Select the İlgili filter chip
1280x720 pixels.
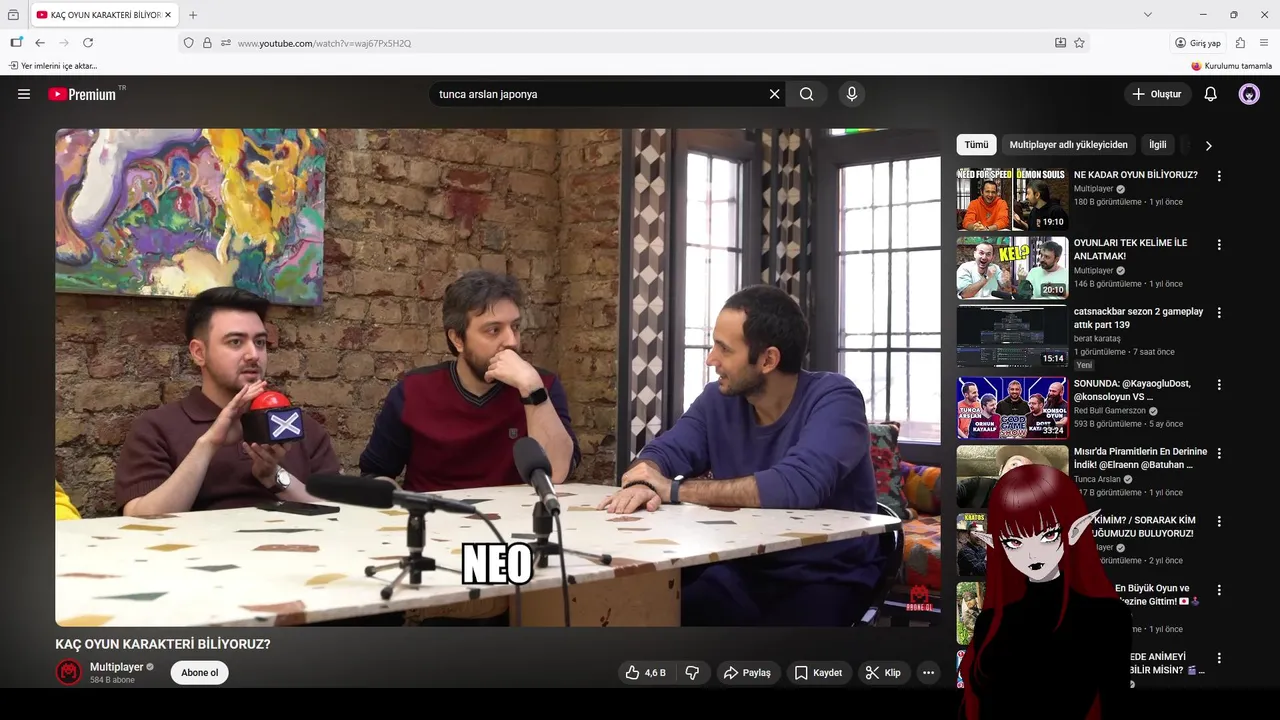pos(1157,145)
